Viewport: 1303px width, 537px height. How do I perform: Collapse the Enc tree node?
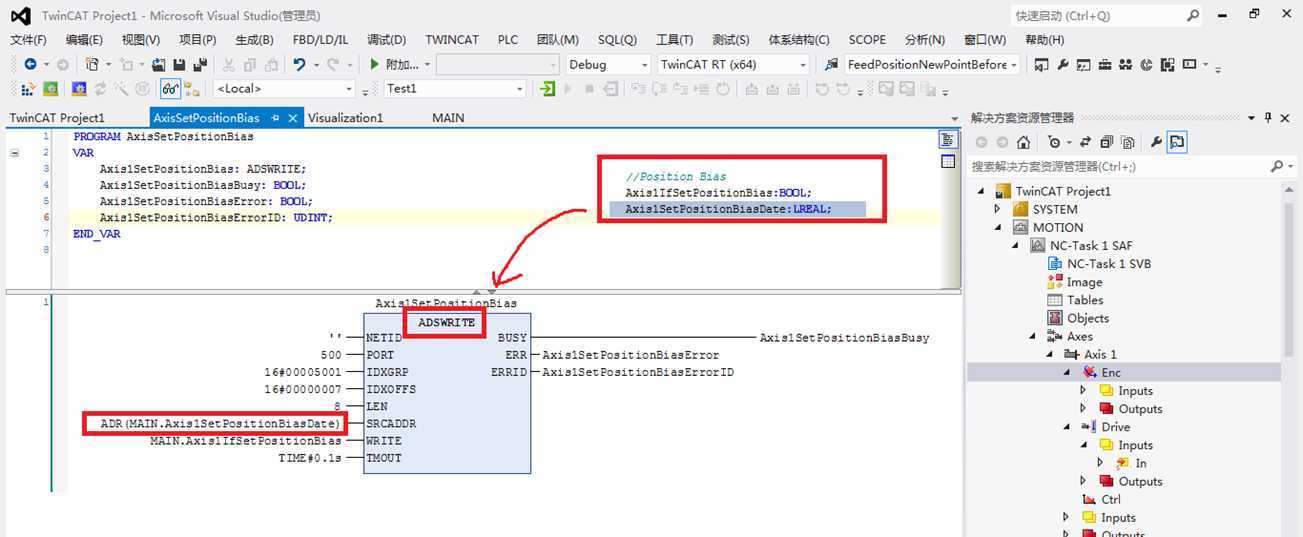(1067, 372)
